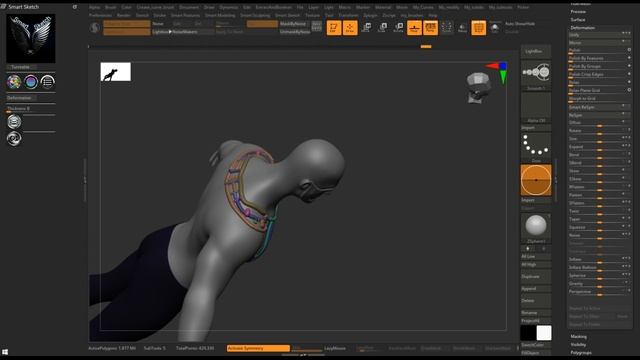Click the coiled spring icon in Smart Sketch
The image size is (640, 360).
[x=14, y=122]
